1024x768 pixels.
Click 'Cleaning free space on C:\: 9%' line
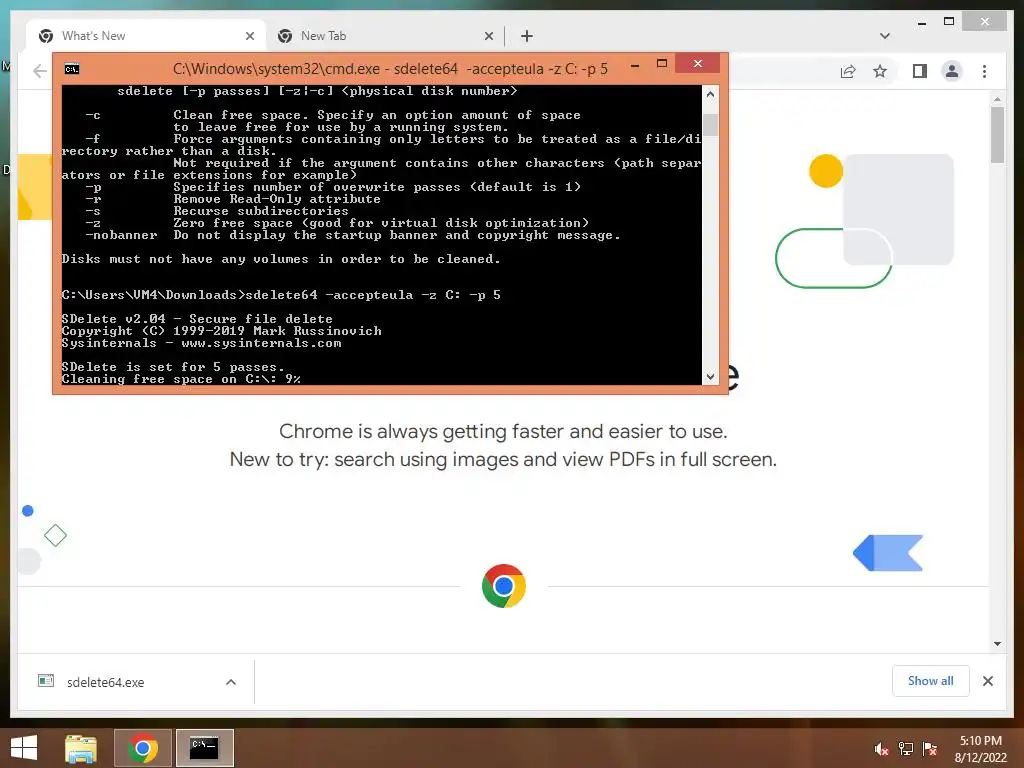point(181,379)
